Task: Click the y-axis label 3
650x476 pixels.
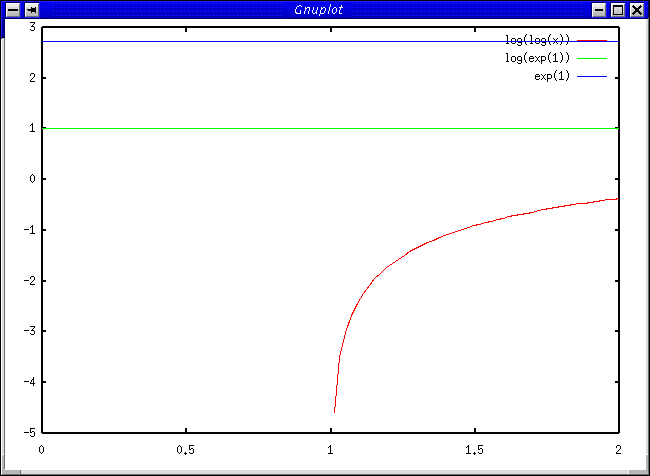Action: (32, 27)
